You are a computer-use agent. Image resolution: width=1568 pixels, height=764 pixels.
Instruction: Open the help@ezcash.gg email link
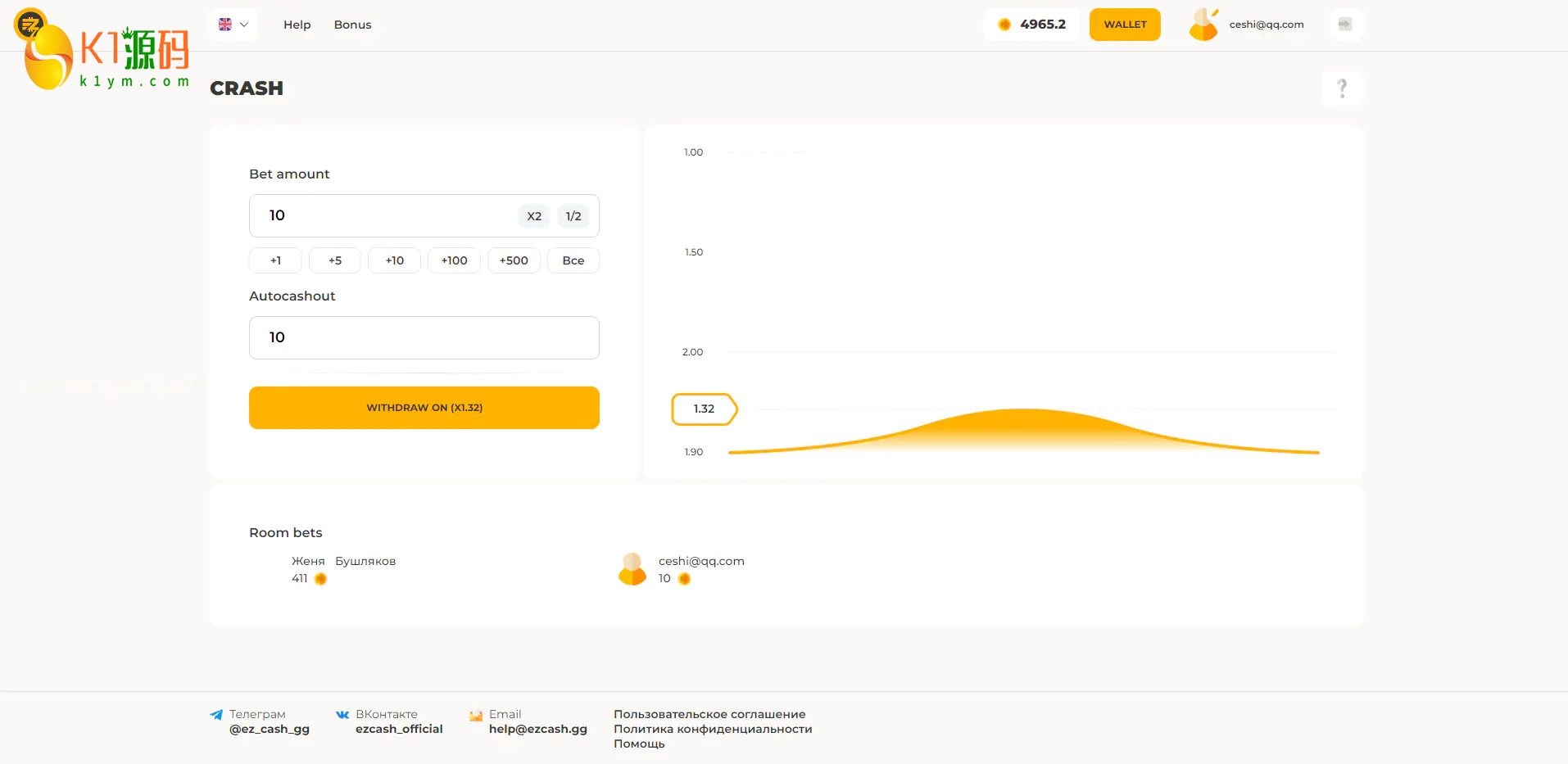(538, 729)
